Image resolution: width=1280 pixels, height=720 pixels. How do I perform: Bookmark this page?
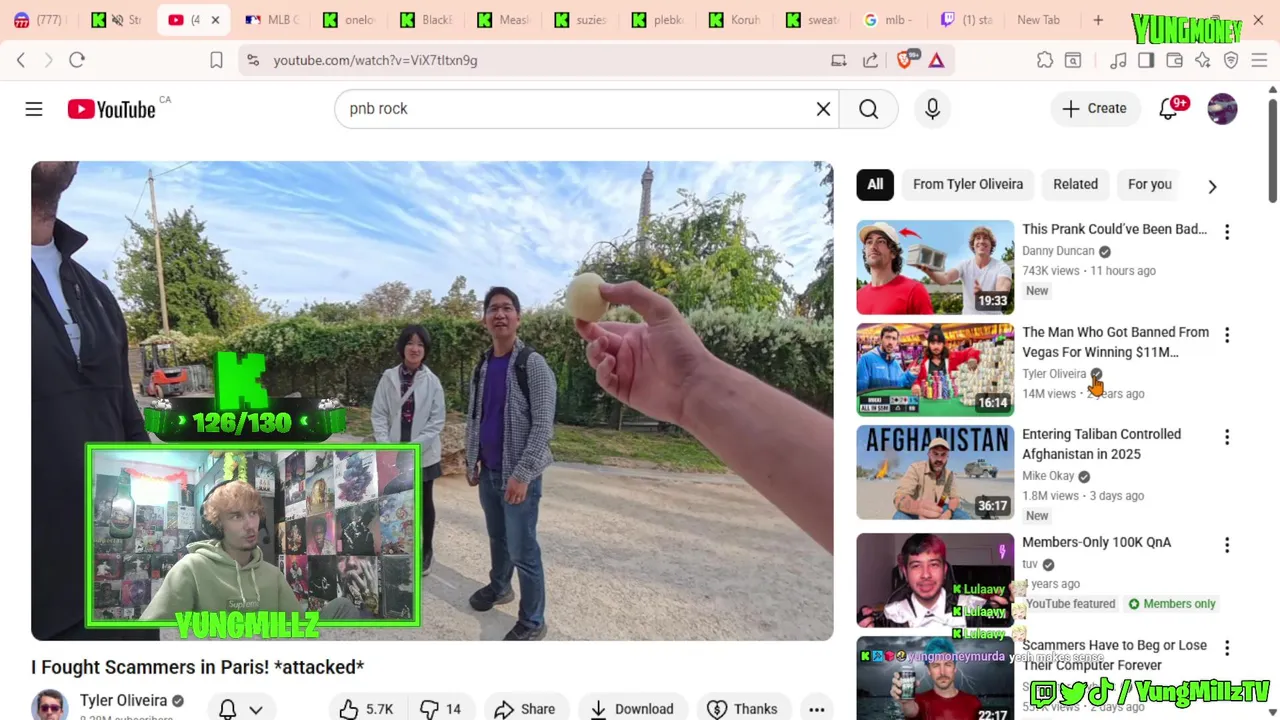click(x=216, y=60)
